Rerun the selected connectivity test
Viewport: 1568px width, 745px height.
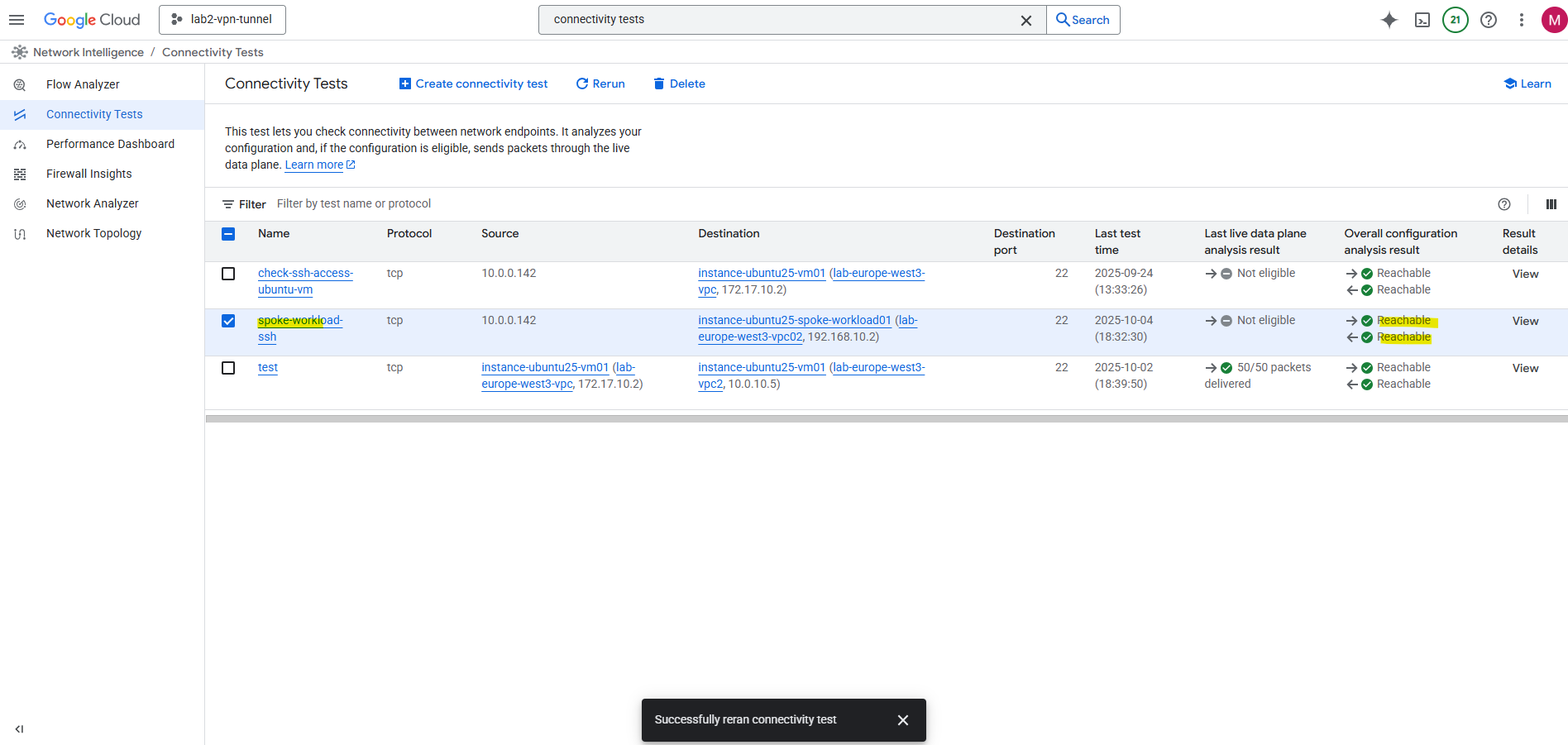coord(600,84)
